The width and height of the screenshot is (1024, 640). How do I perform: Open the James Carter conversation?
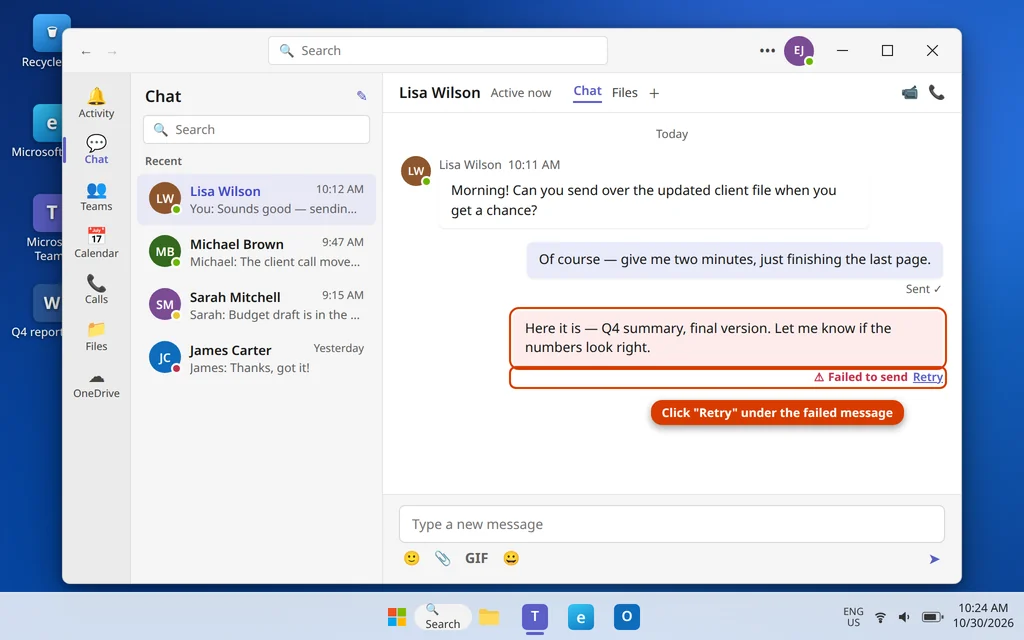(257, 358)
